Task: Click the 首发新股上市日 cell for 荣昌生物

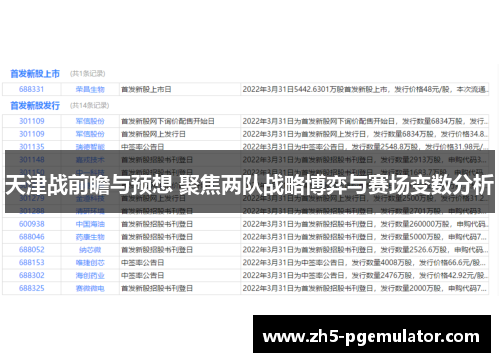Action: point(146,89)
